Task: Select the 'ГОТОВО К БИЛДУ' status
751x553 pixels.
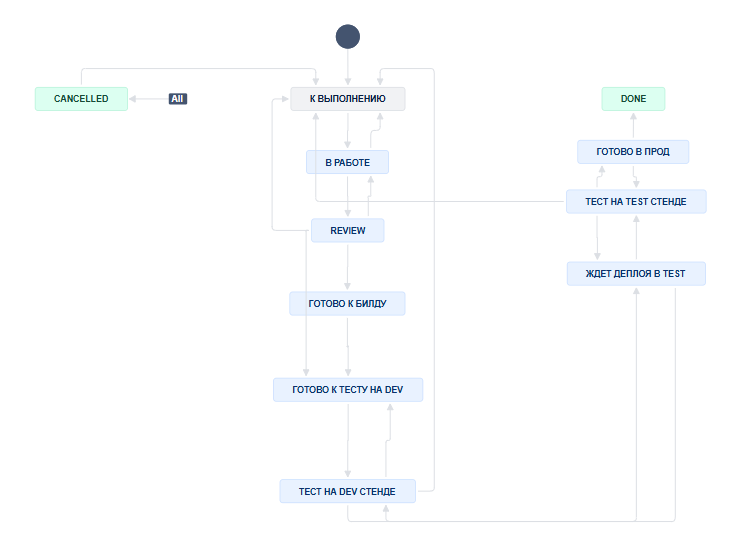Action: pos(347,304)
